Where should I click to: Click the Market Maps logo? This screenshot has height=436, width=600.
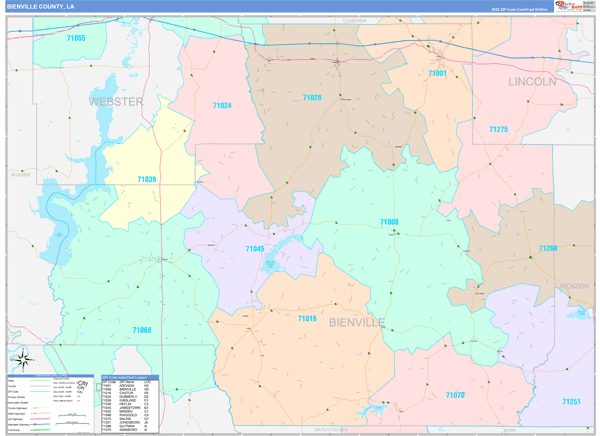[567, 6]
